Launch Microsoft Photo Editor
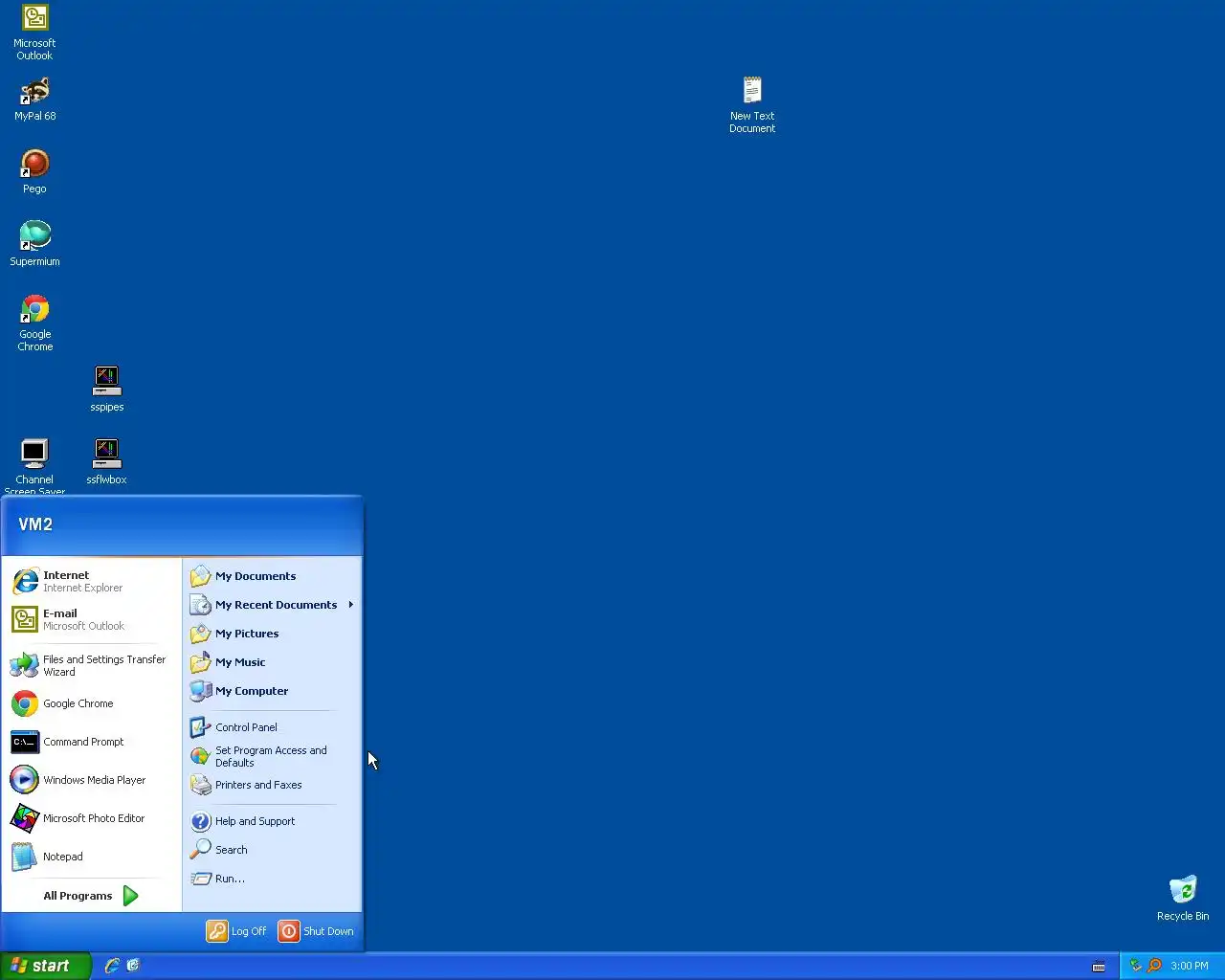 [x=92, y=818]
